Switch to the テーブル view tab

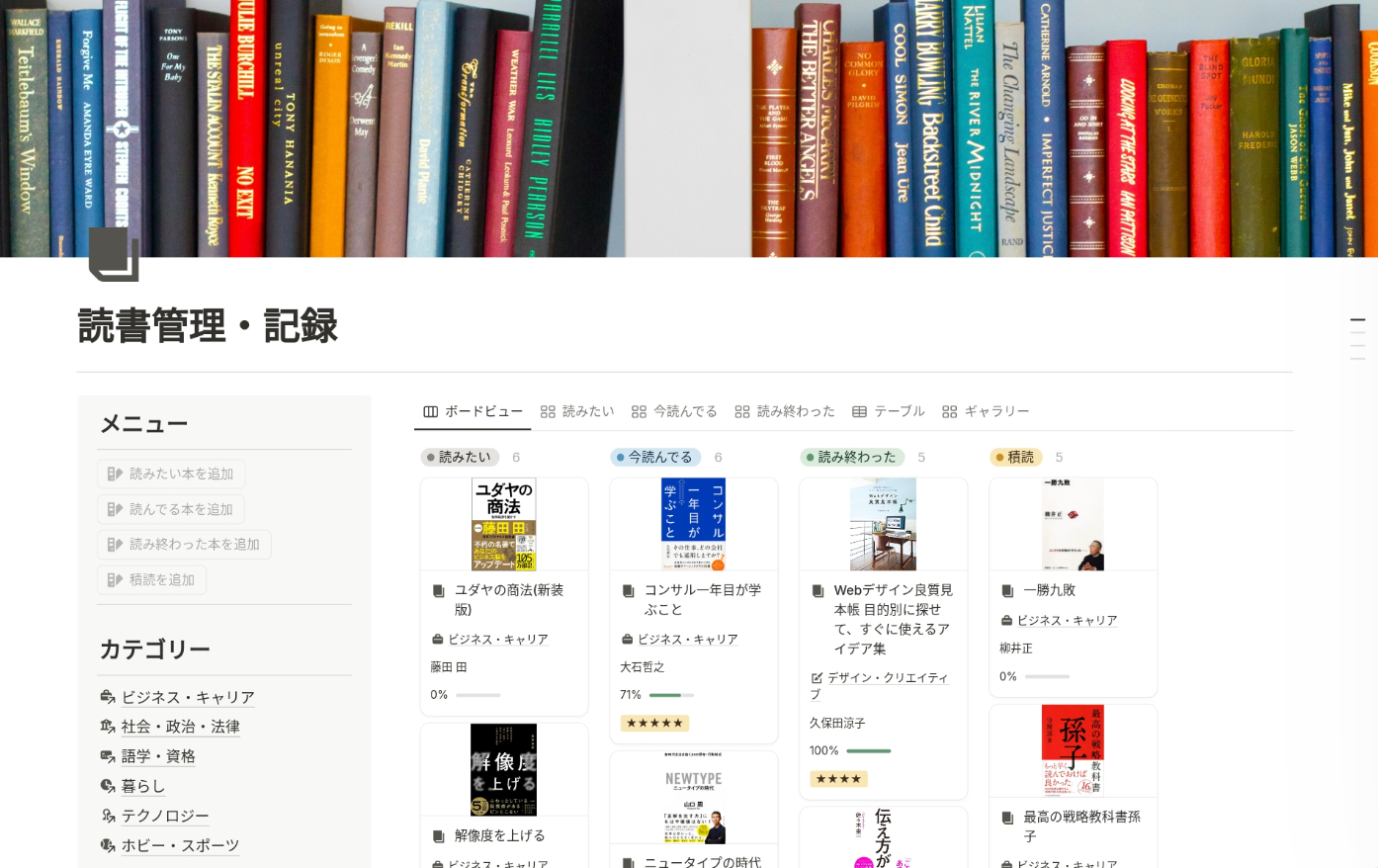tap(888, 411)
